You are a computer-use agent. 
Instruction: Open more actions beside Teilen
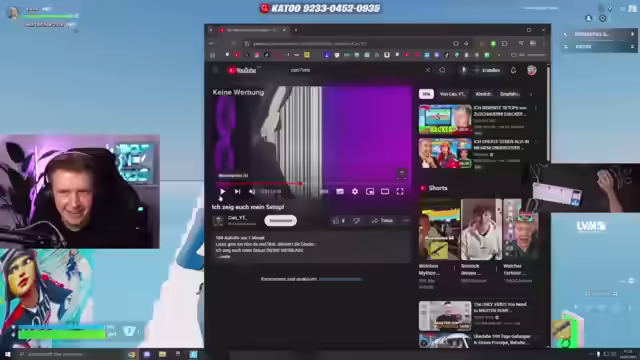point(405,221)
